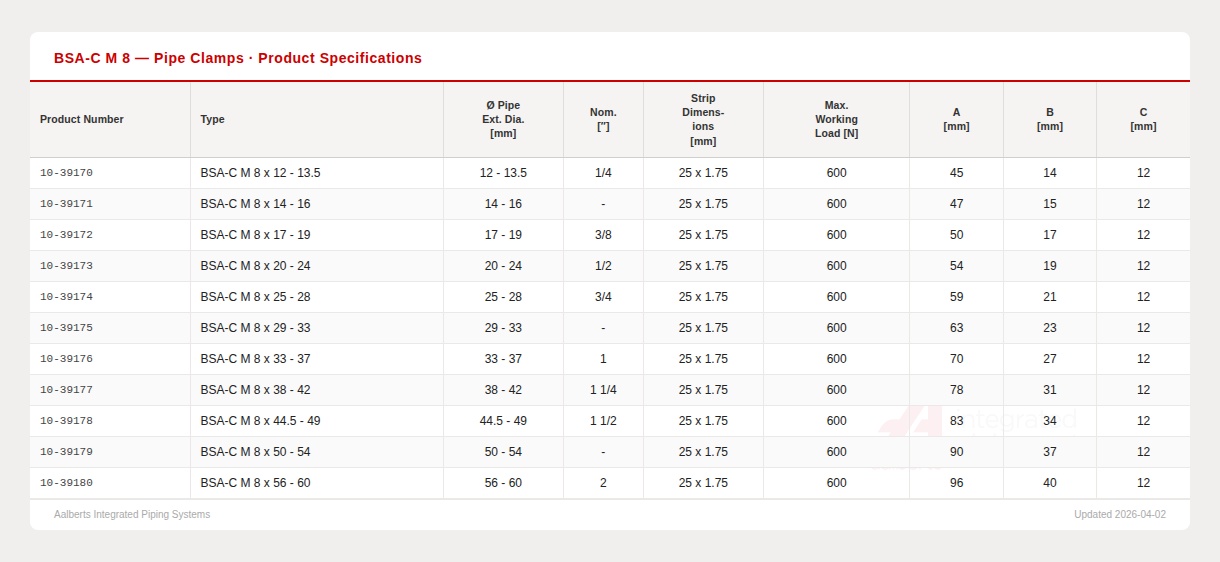Select type BSA-C M 8 x 44.5 - 49
Viewport: 1220px width, 562px height.
(x=260, y=421)
